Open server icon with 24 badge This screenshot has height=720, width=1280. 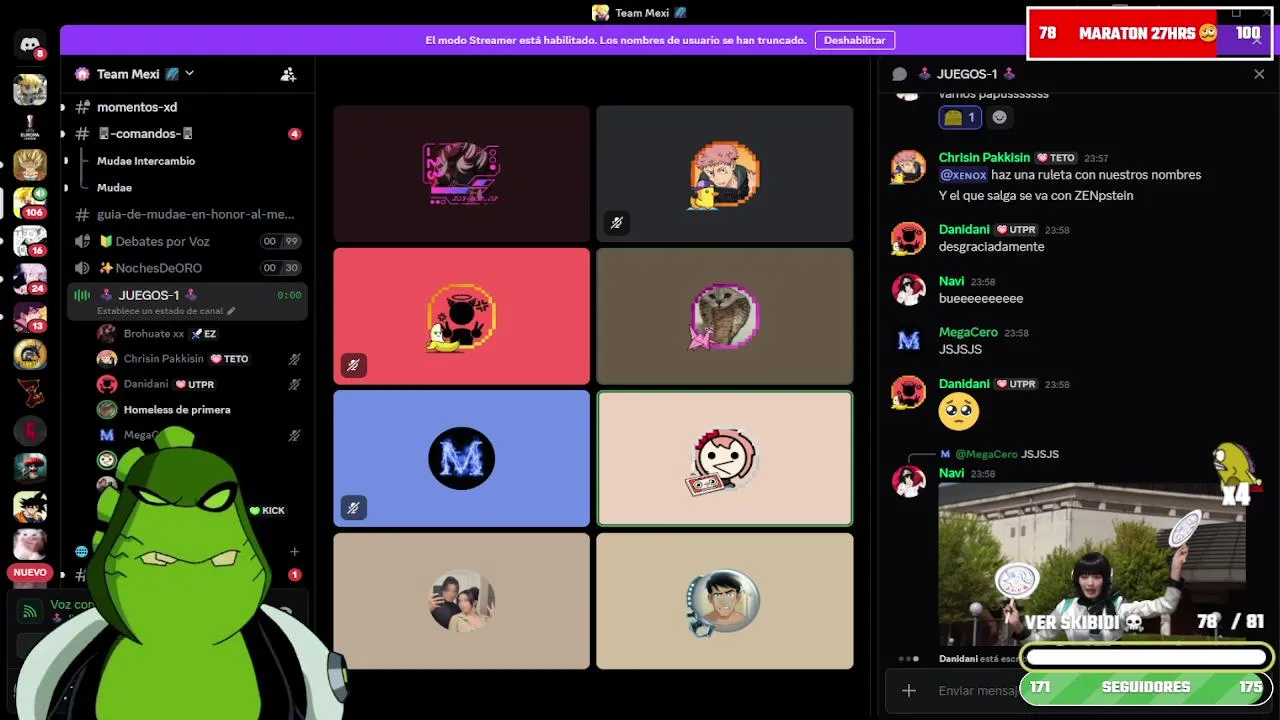pos(30,279)
